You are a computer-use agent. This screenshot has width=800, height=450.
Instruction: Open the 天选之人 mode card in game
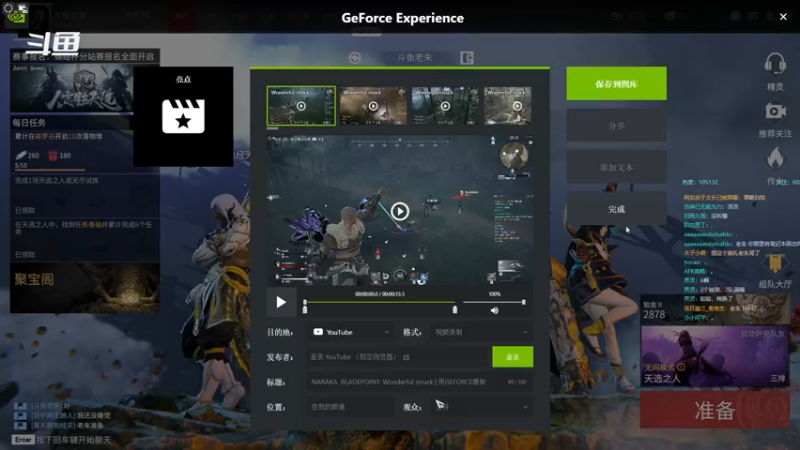(715, 356)
